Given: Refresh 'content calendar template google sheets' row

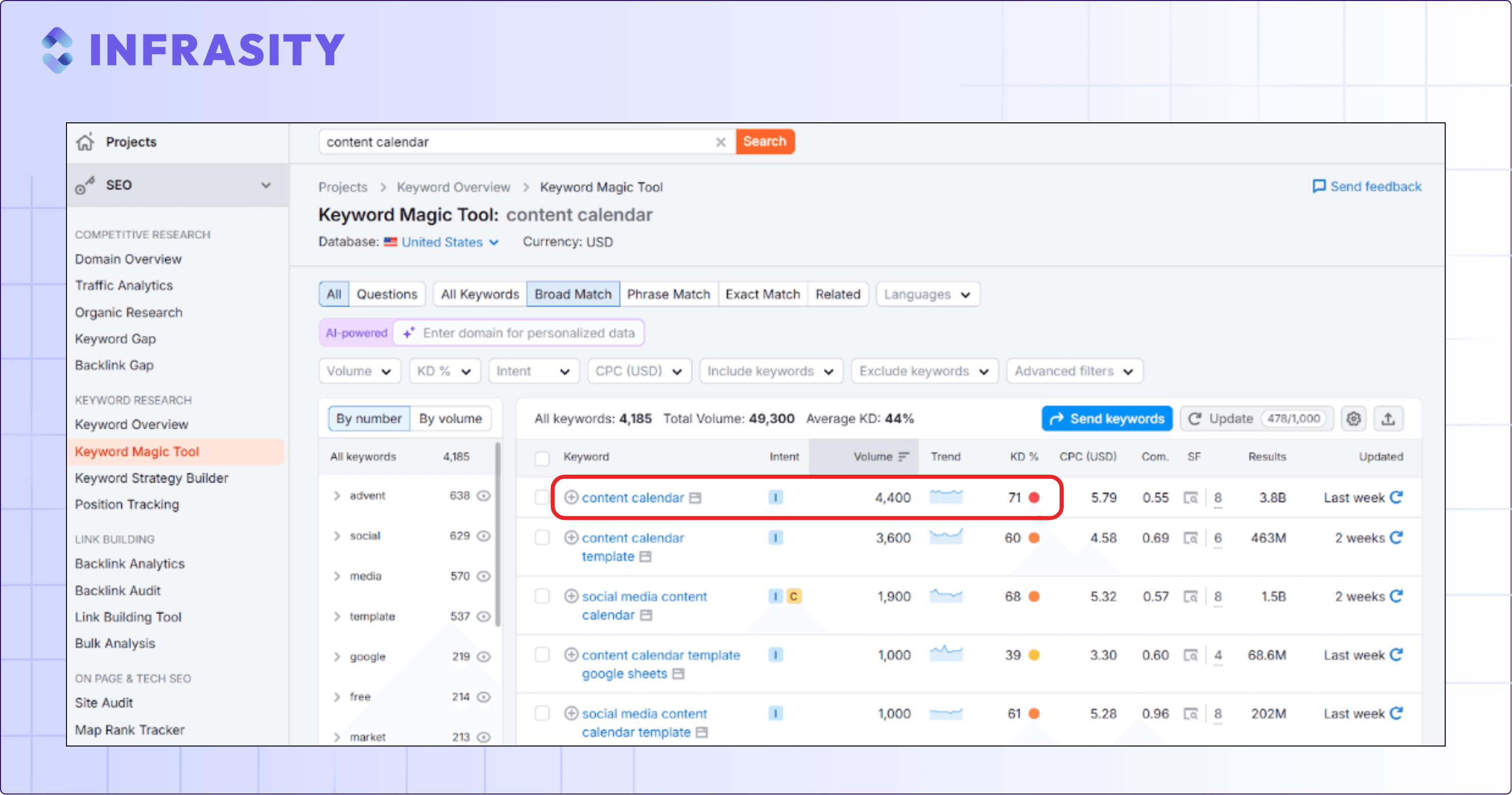Looking at the screenshot, I should (1396, 655).
